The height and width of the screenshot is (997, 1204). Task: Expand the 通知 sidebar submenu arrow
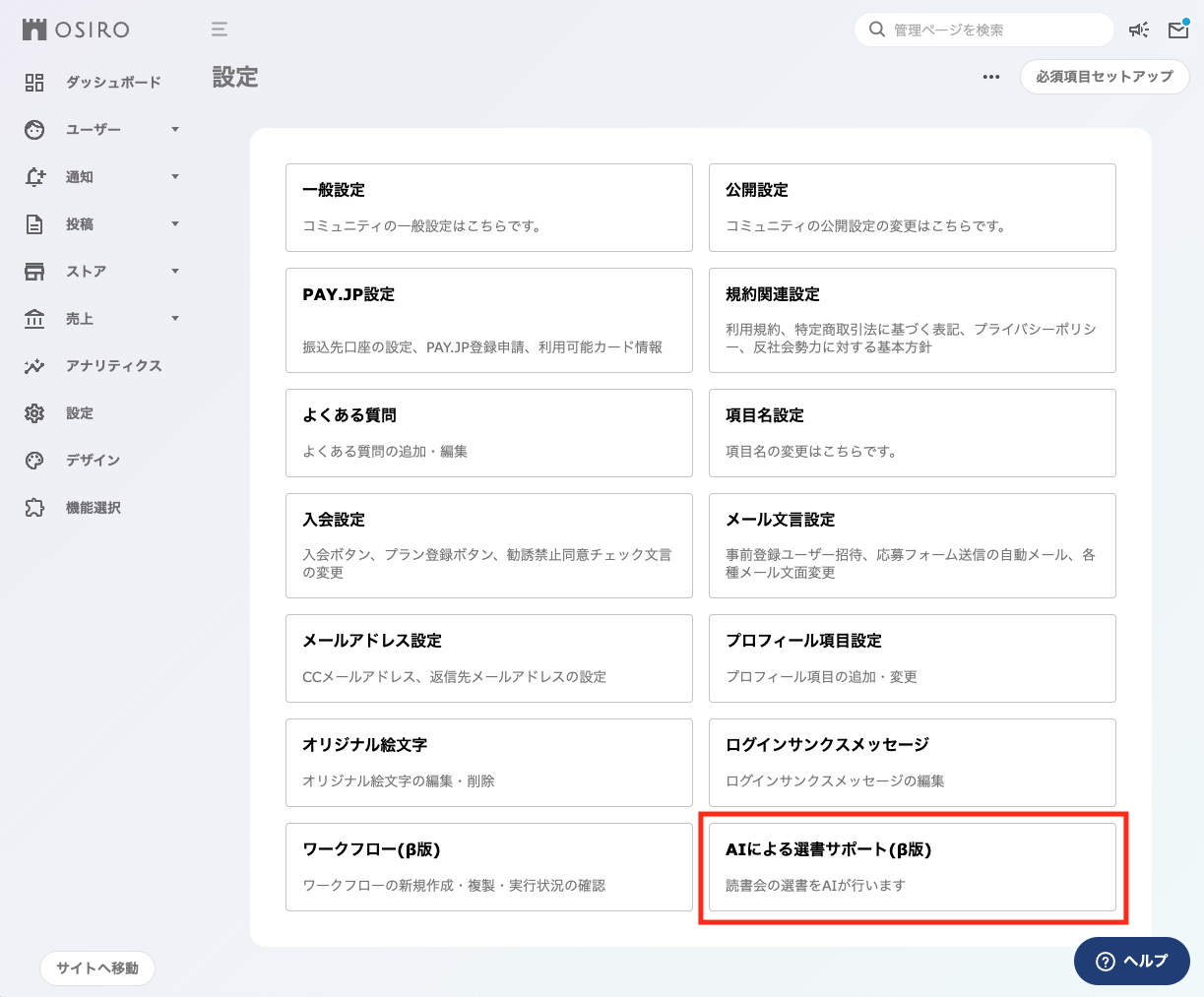tap(175, 177)
